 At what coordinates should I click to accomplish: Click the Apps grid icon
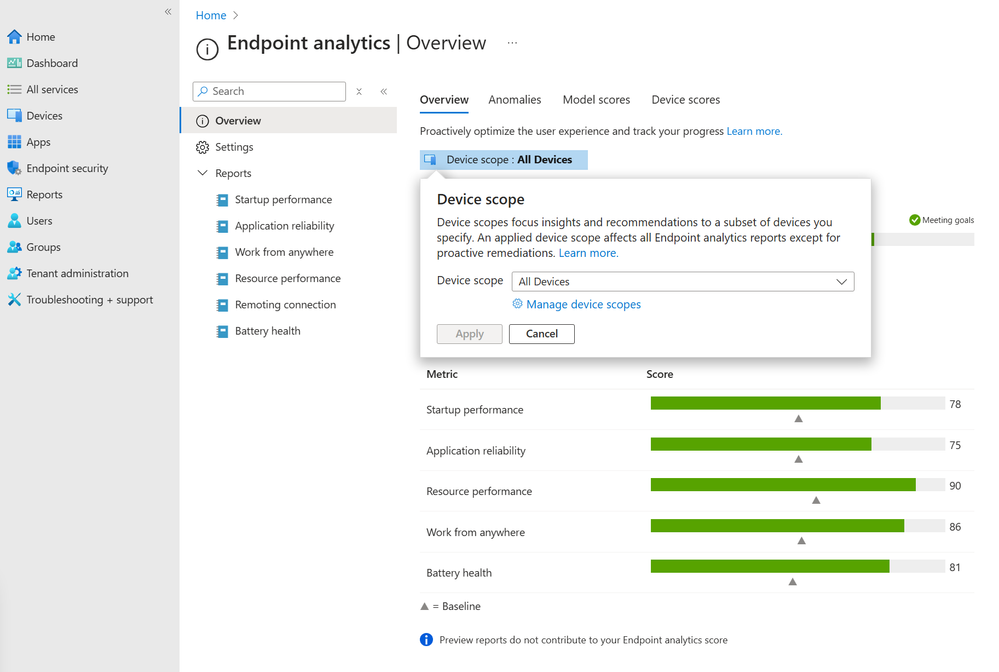point(14,142)
